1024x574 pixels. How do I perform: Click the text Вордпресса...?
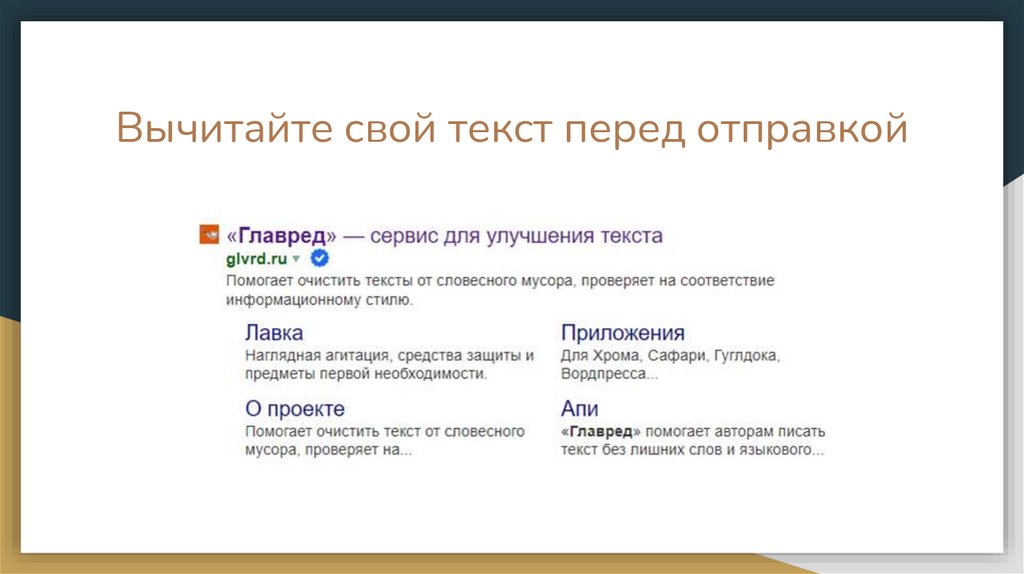point(609,374)
